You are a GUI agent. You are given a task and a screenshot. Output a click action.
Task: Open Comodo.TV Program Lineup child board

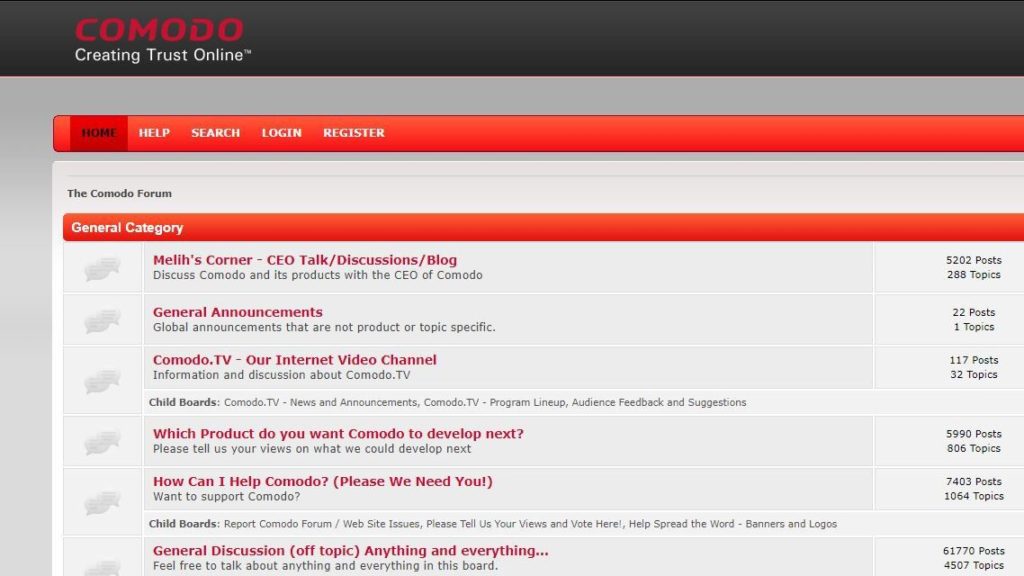[494, 402]
